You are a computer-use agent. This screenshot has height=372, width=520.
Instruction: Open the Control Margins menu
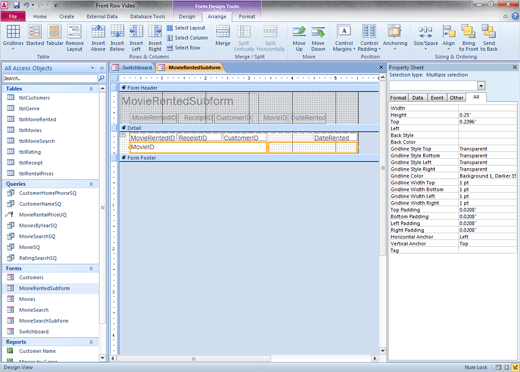tap(344, 38)
